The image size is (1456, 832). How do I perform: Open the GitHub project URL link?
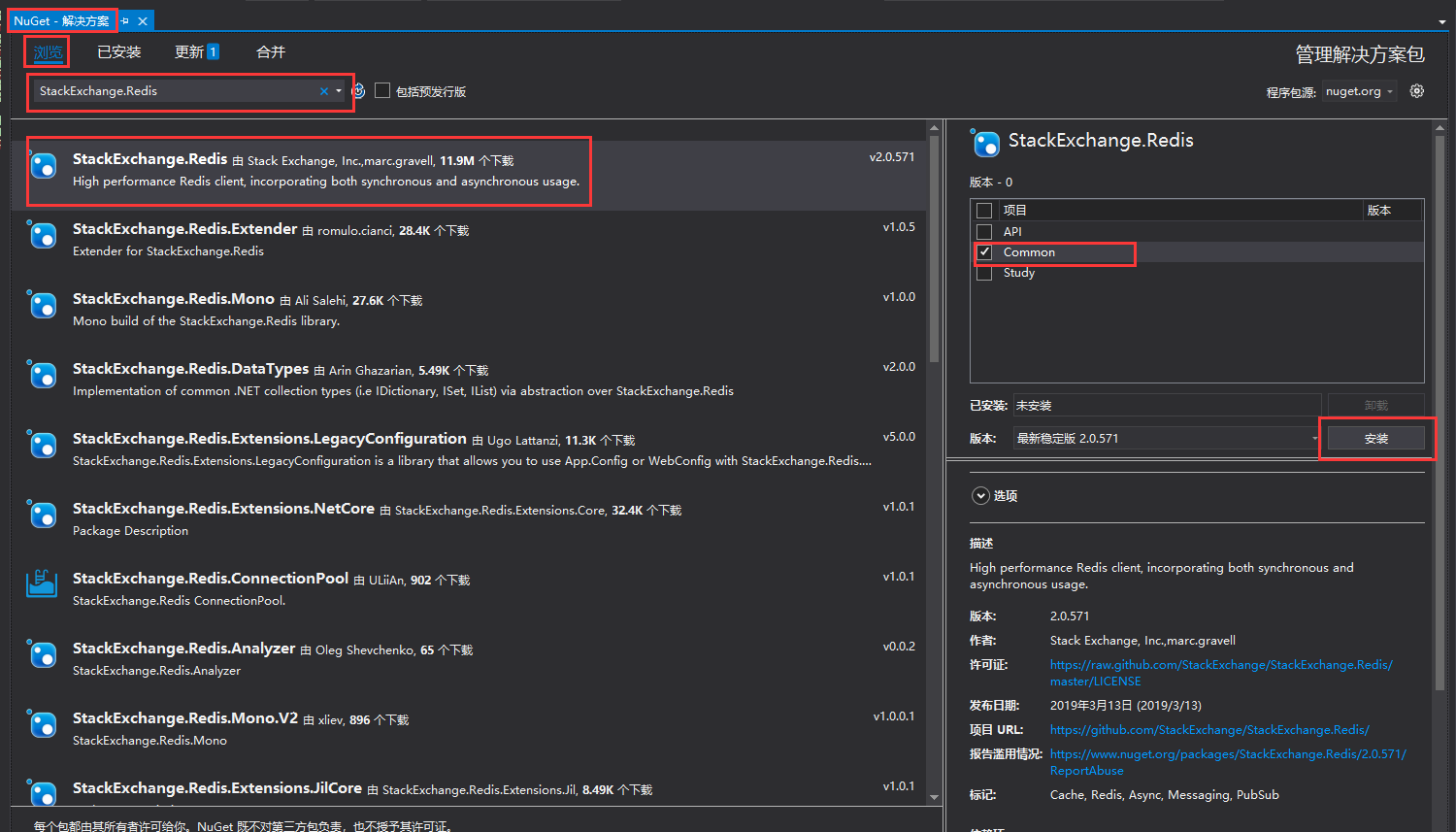pos(1209,730)
